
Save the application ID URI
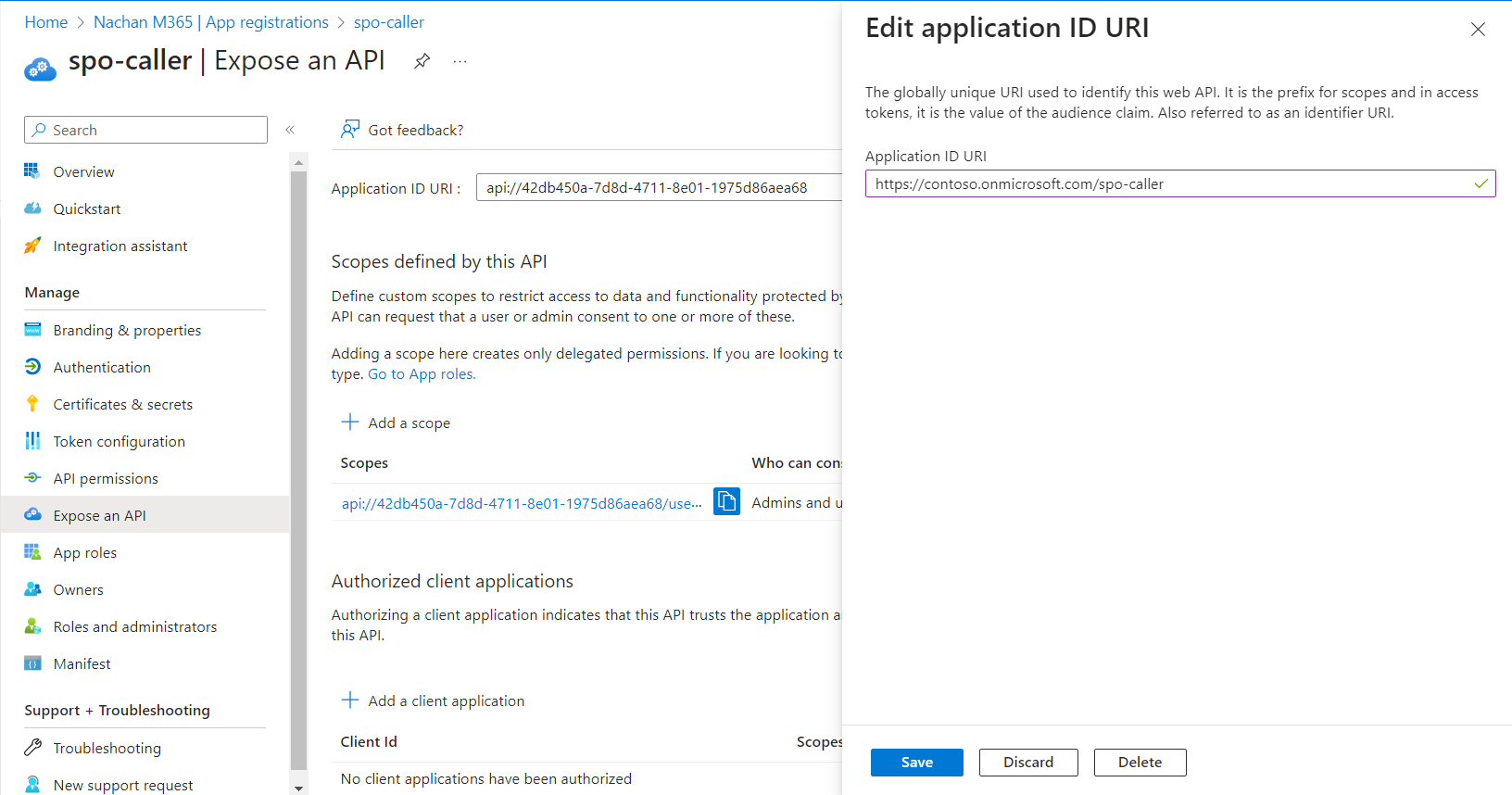[916, 762]
